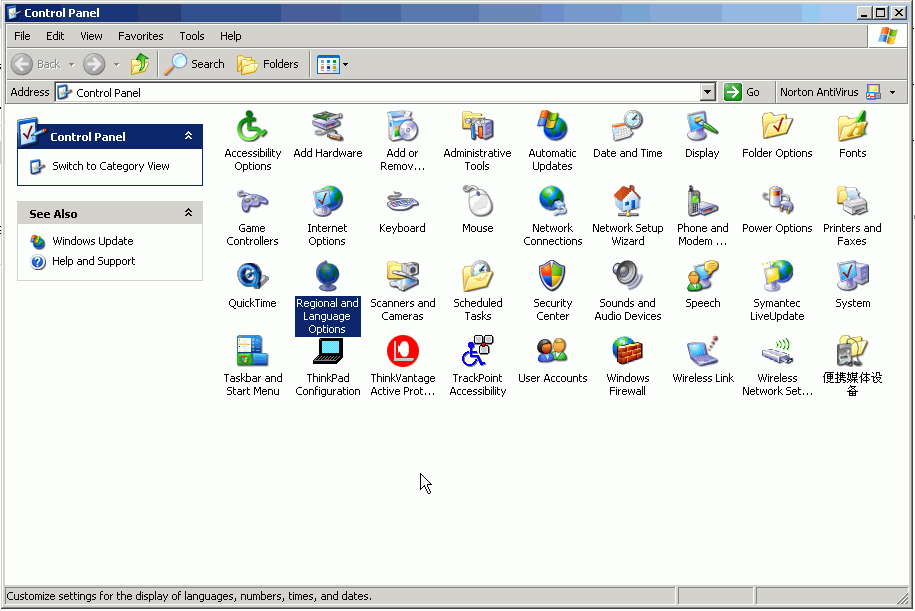
Task: Open the Windows Firewall icon
Action: point(627,353)
